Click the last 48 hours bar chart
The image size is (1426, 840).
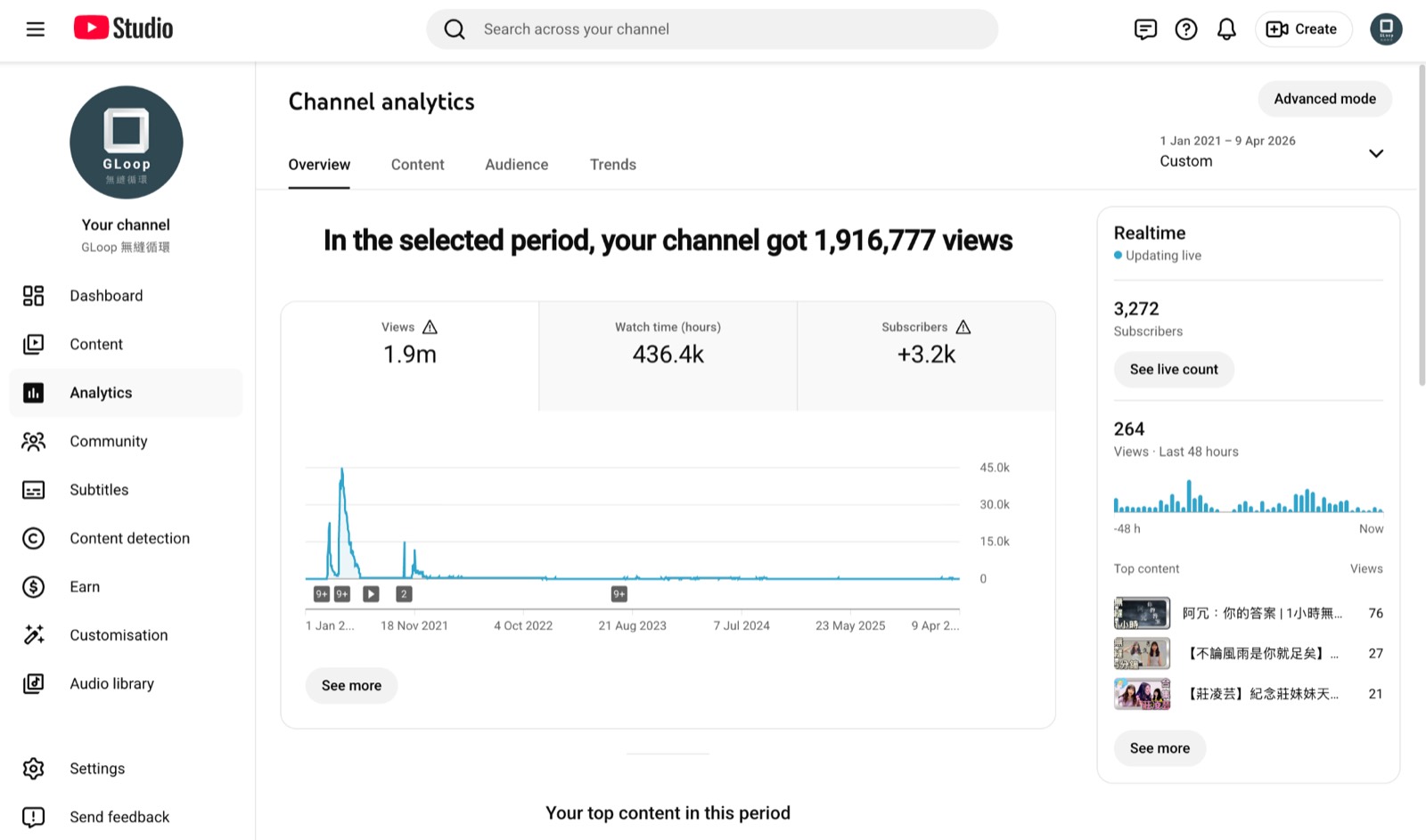(x=1248, y=496)
